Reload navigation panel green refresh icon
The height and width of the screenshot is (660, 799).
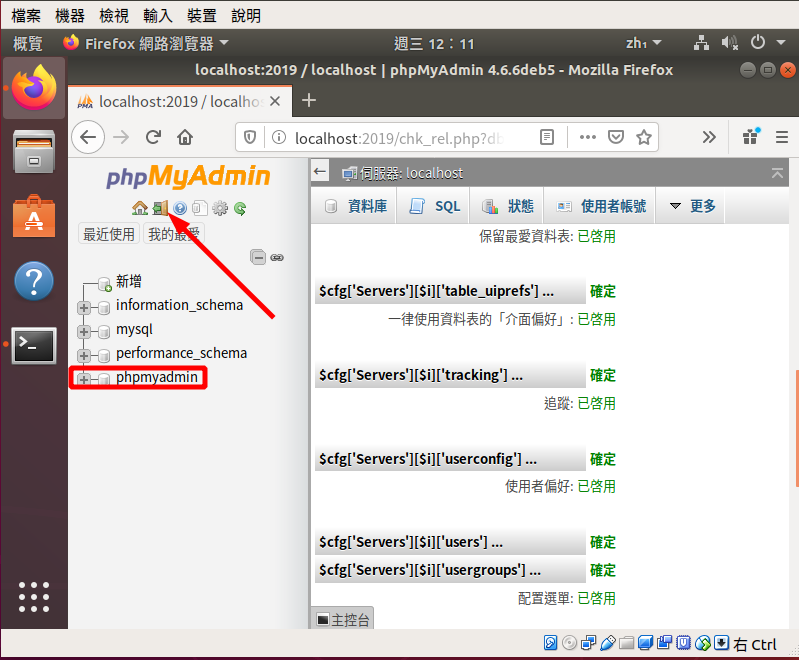pyautogui.click(x=240, y=208)
